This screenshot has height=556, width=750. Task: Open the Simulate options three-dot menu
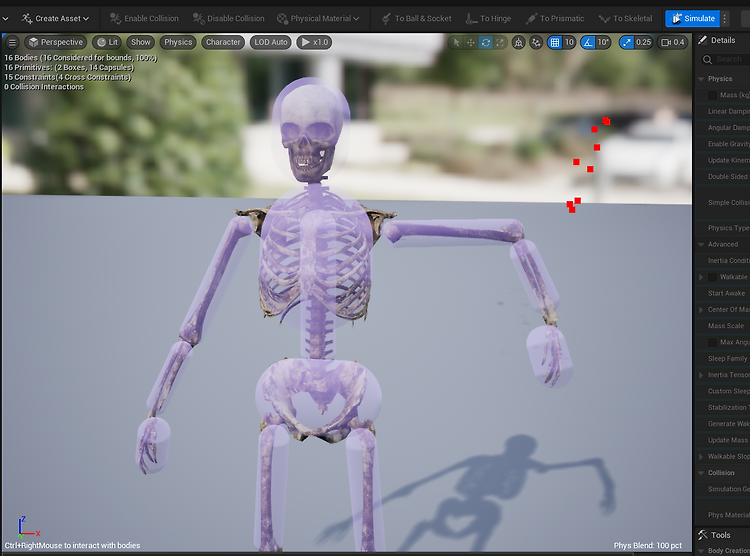[725, 19]
